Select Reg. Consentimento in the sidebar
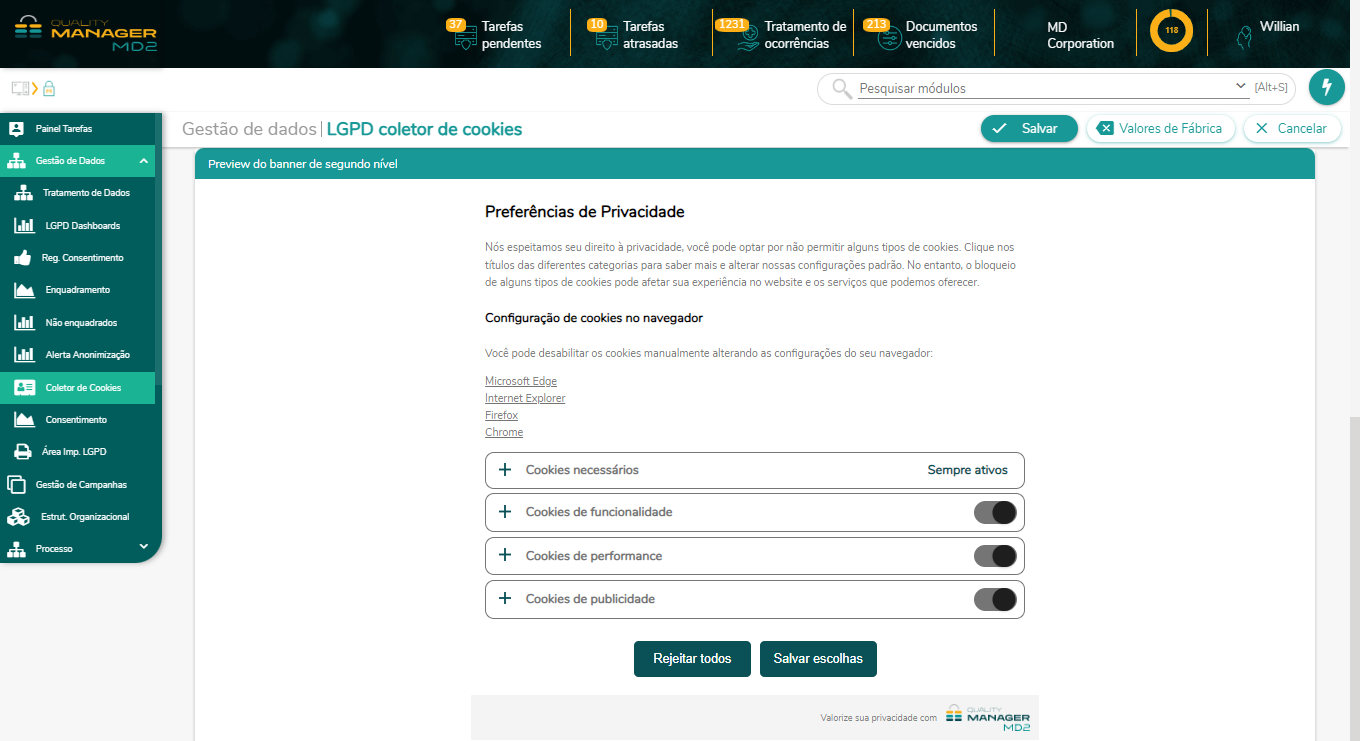This screenshot has height=741, width=1360. click(82, 258)
